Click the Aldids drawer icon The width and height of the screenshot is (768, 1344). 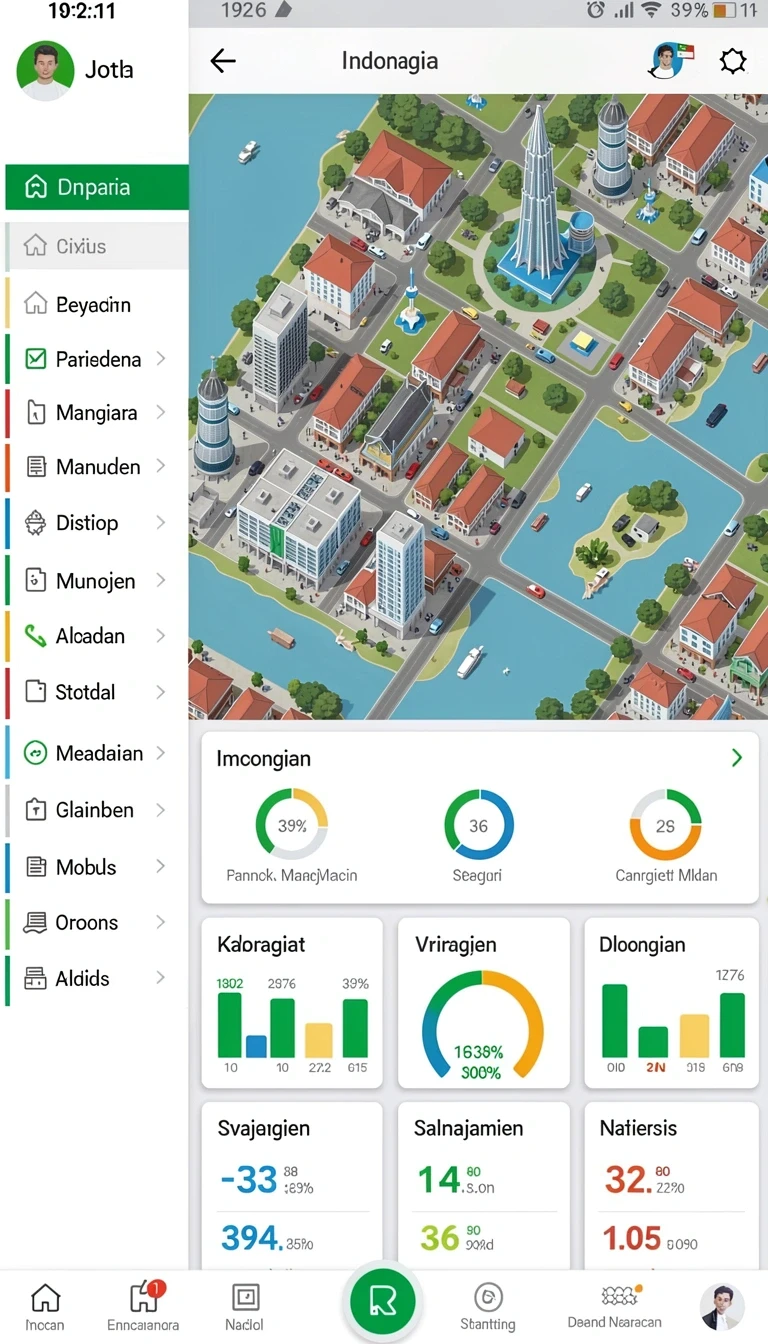pyautogui.click(x=36, y=978)
